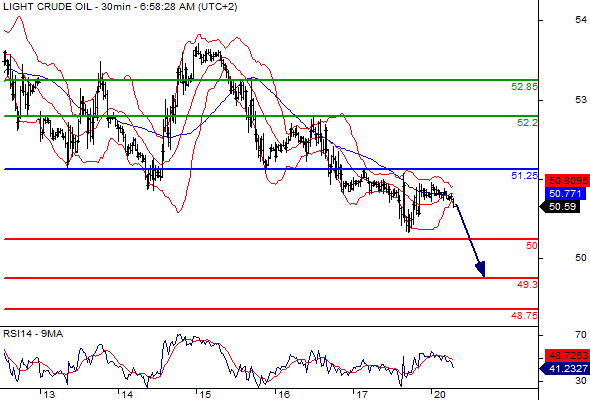Select the 49.3 red support label

[527, 284]
